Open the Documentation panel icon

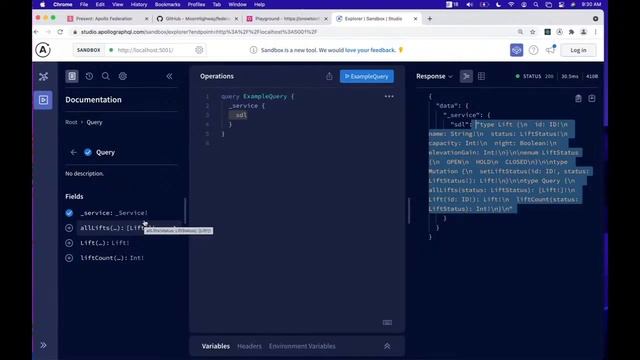tap(72, 76)
